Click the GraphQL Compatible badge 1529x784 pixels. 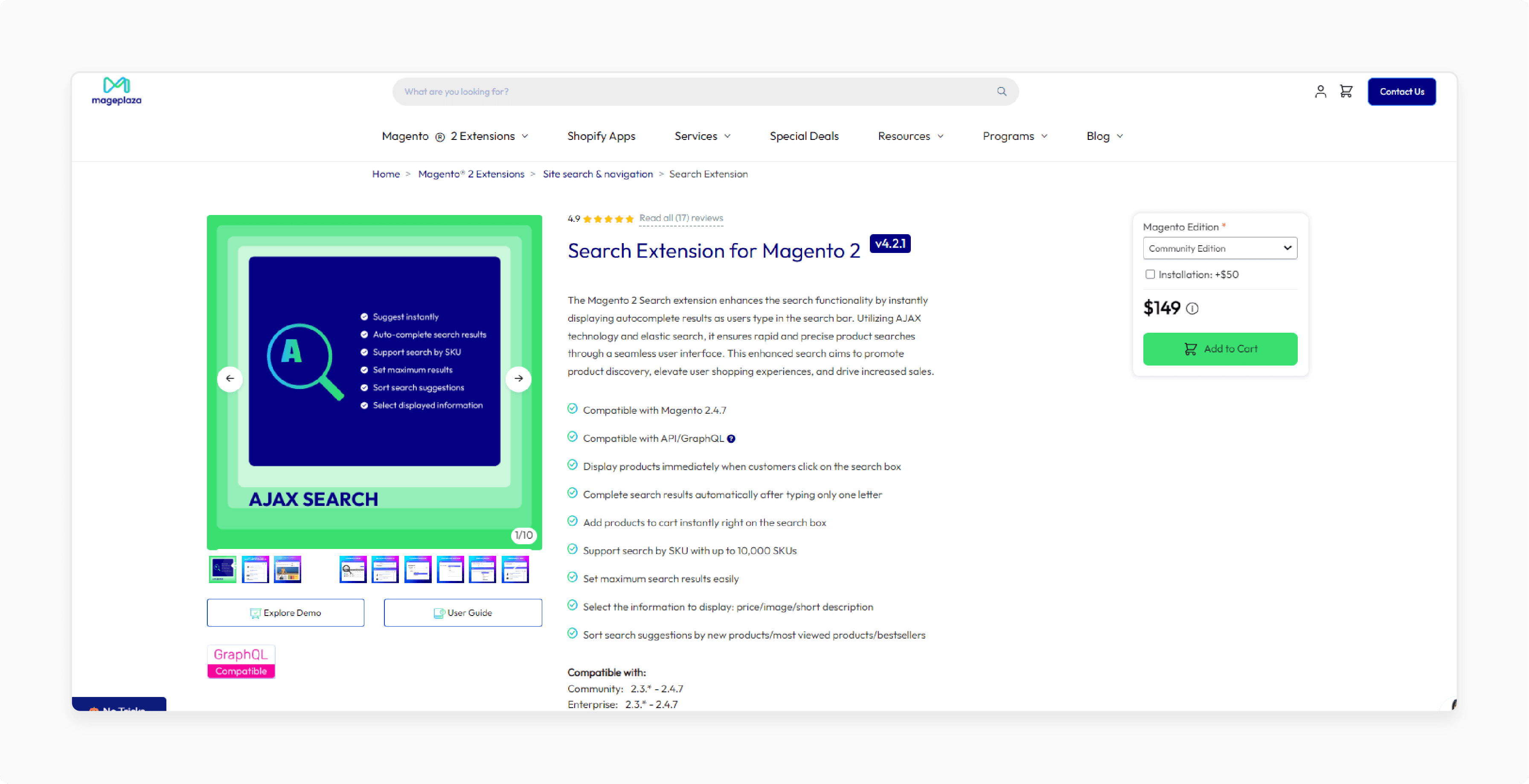(241, 662)
